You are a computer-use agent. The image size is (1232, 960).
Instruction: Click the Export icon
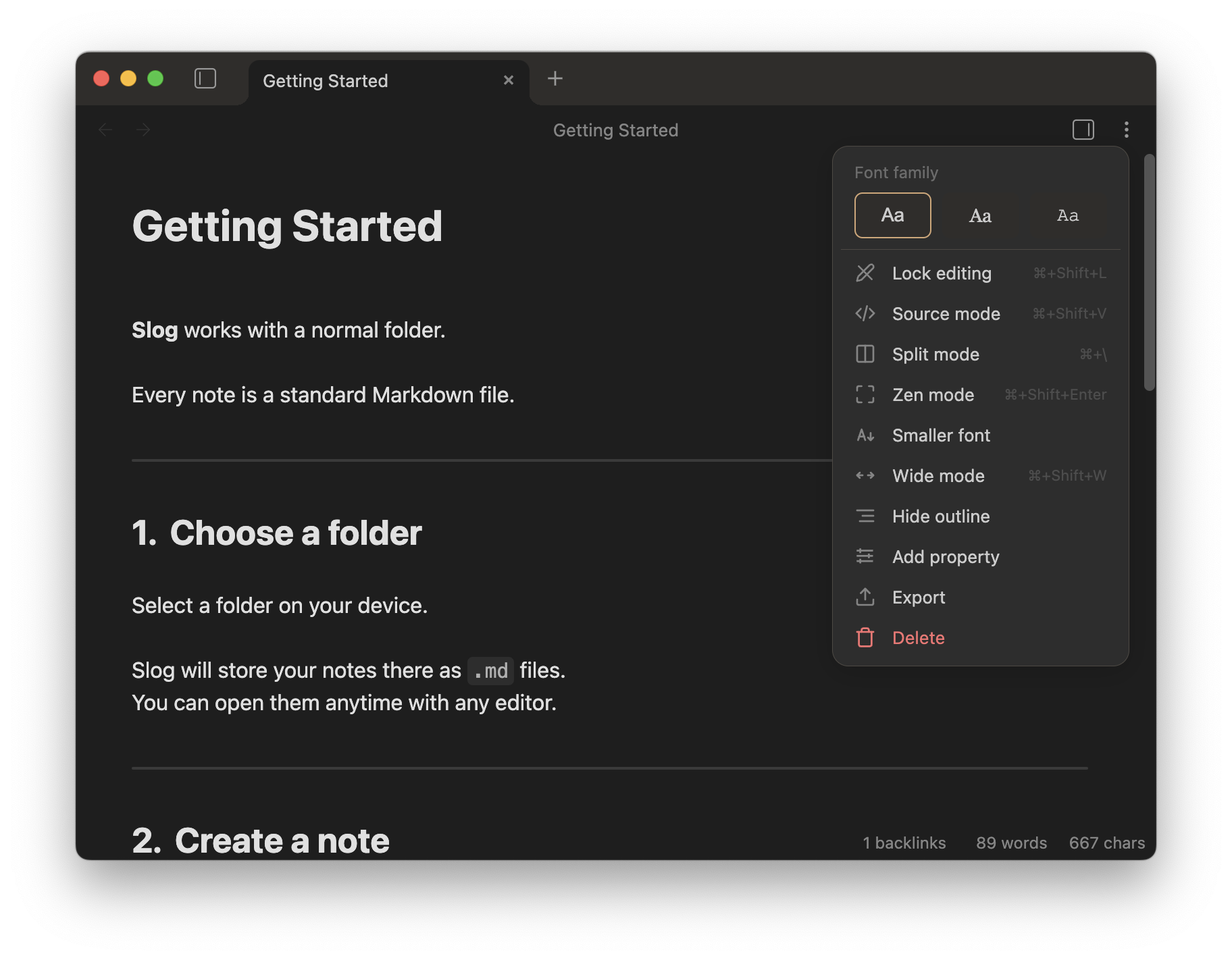click(x=865, y=597)
